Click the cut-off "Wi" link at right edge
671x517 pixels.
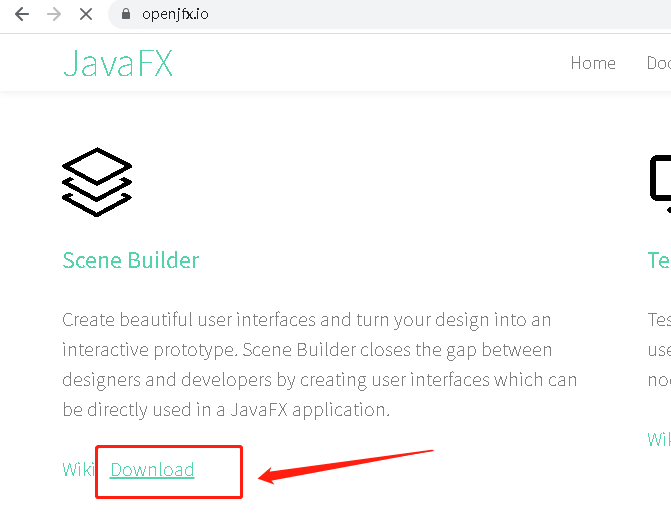[659, 439]
